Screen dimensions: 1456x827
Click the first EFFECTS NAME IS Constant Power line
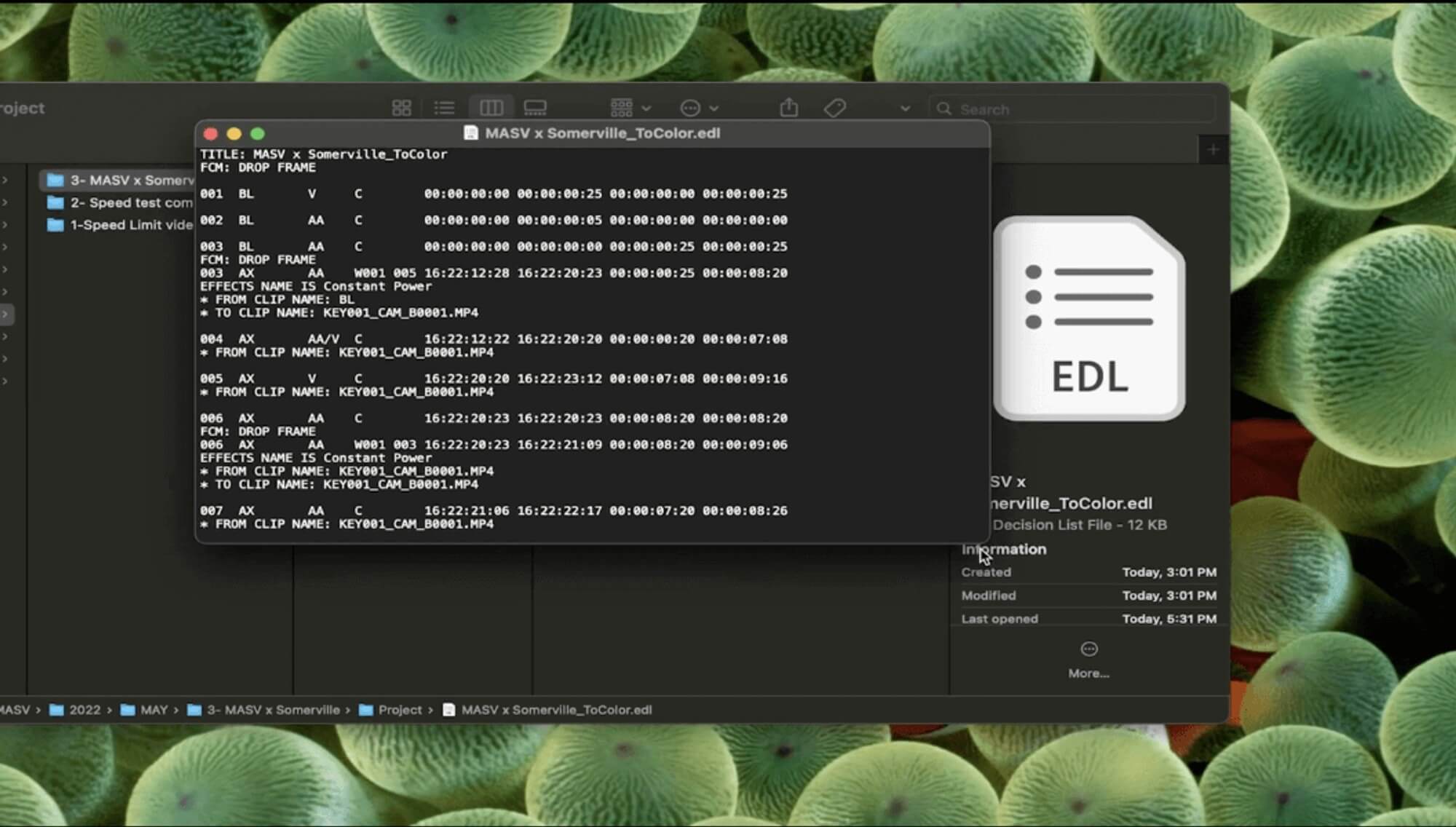316,286
